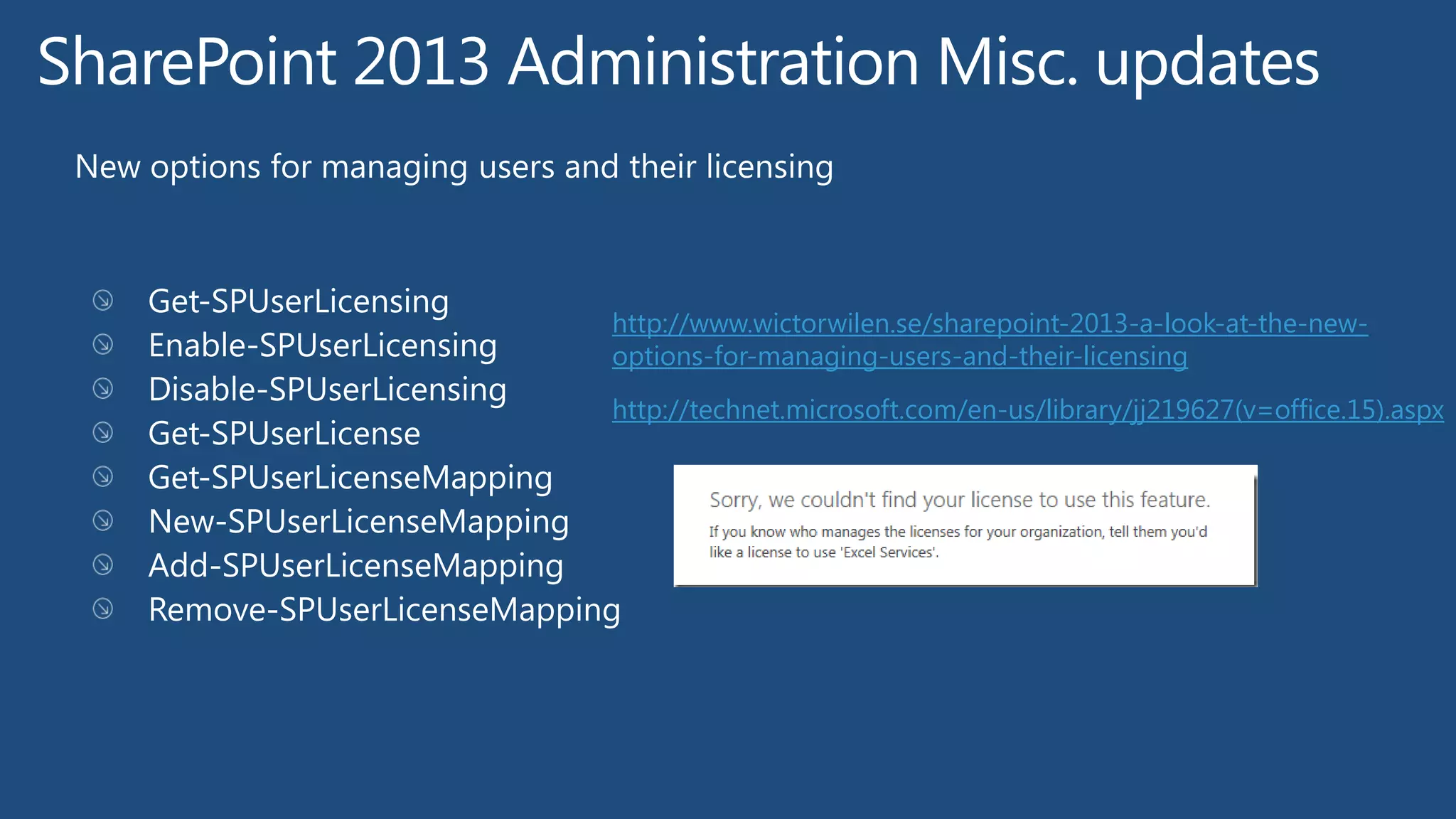The image size is (1456, 819).
Task: Open the technet.microsoft.com library link
Action: point(1028,410)
